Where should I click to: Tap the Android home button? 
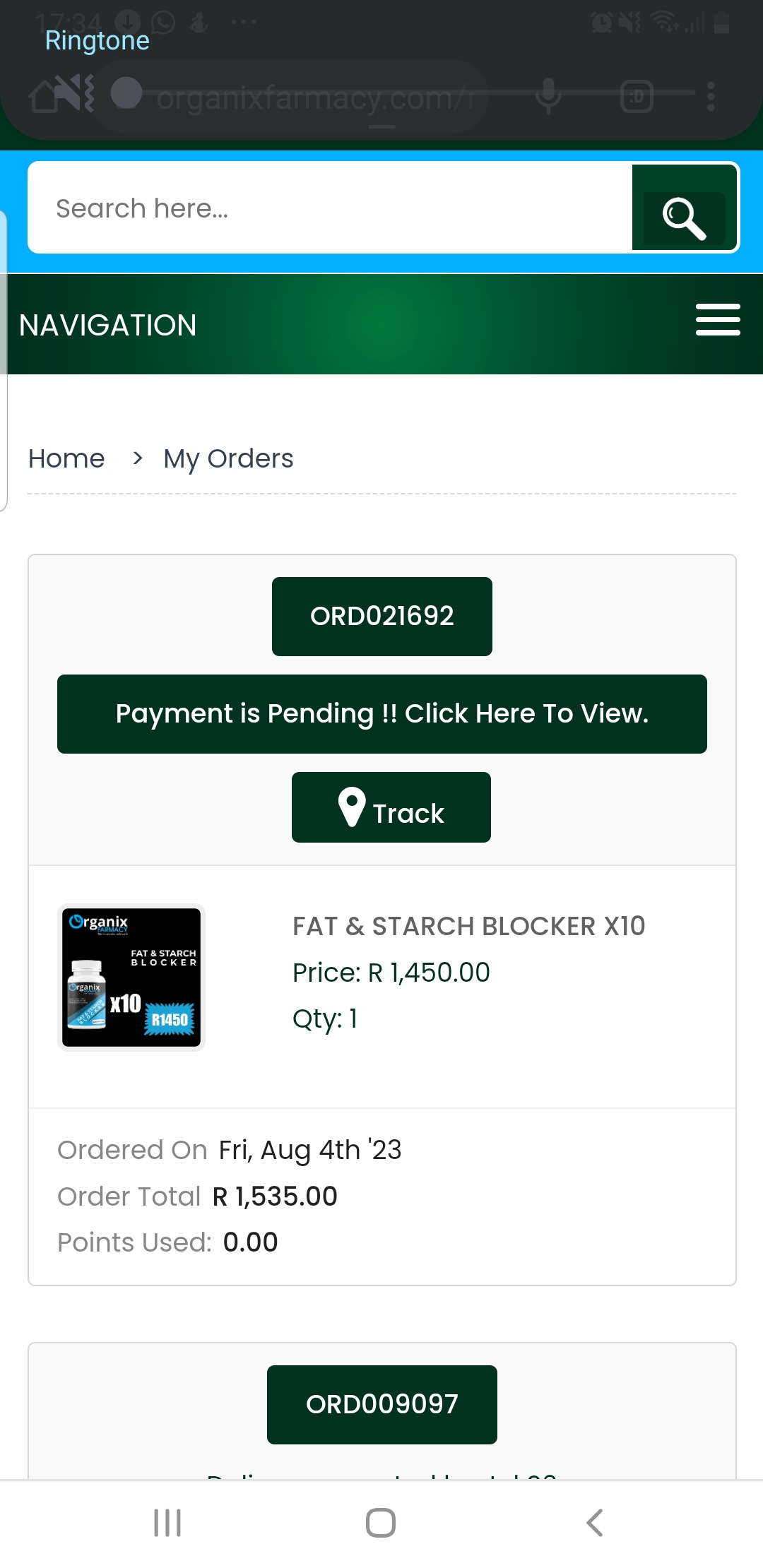coord(381,1523)
